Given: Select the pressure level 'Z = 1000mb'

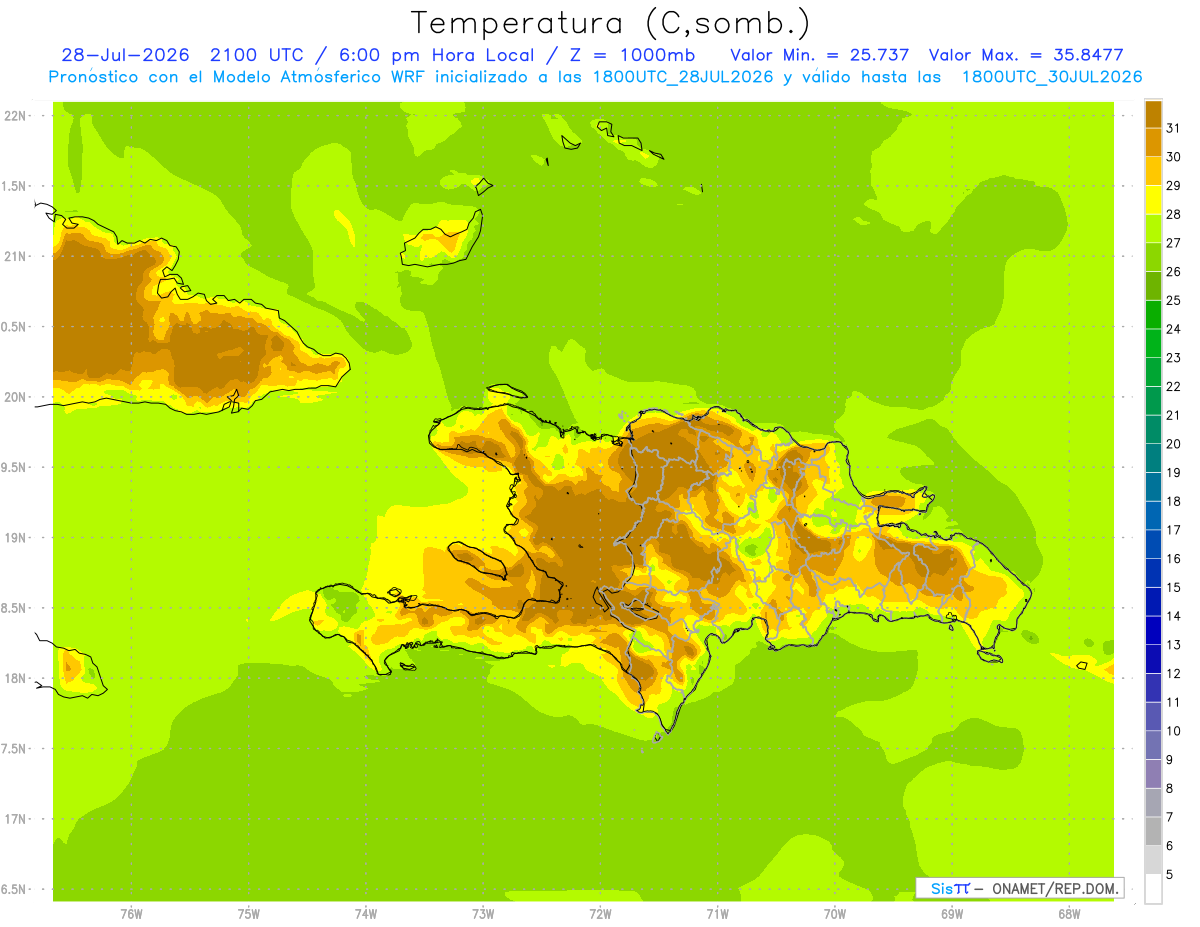Looking at the screenshot, I should [632, 55].
